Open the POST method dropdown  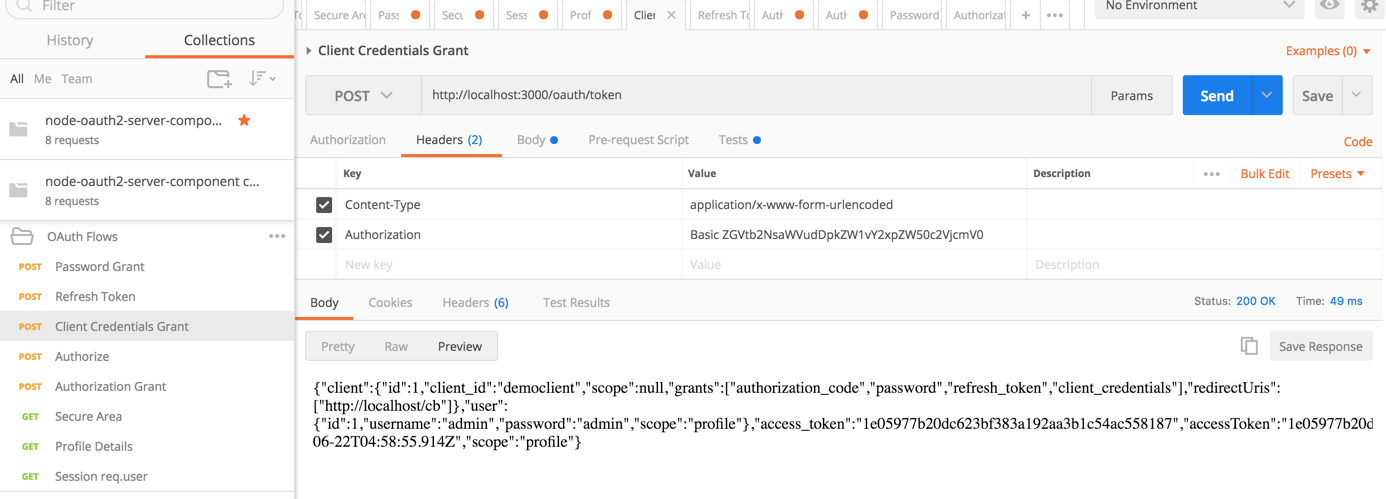click(x=363, y=96)
